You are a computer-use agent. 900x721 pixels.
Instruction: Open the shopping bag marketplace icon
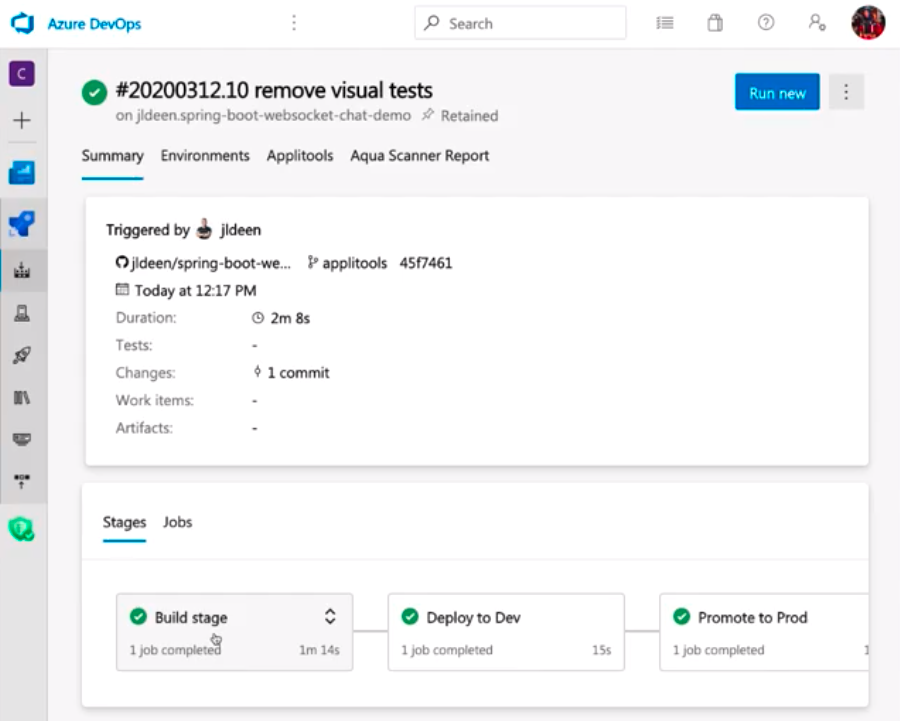[x=715, y=23]
